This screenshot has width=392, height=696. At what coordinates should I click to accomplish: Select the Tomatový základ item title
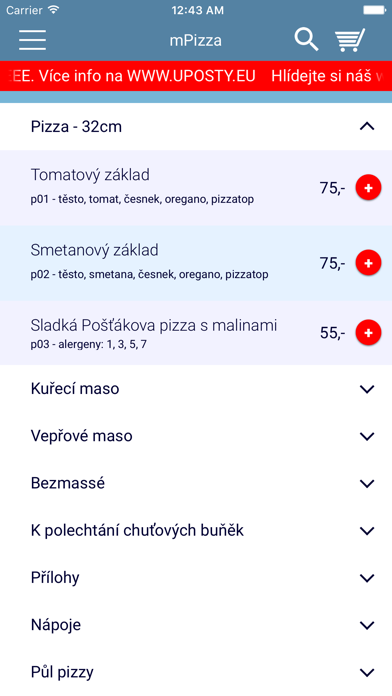pos(90,175)
